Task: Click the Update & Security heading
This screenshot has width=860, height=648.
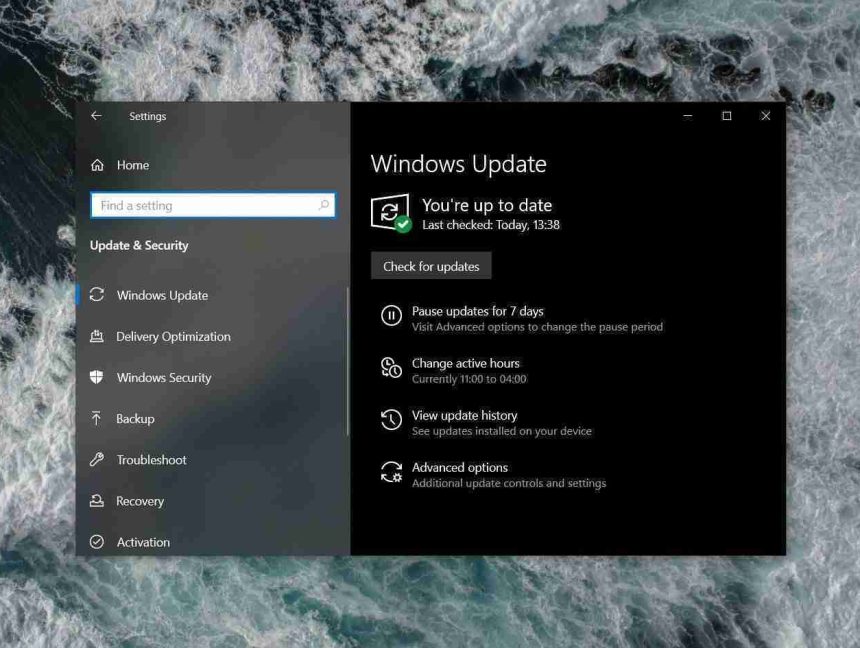Action: 139,245
